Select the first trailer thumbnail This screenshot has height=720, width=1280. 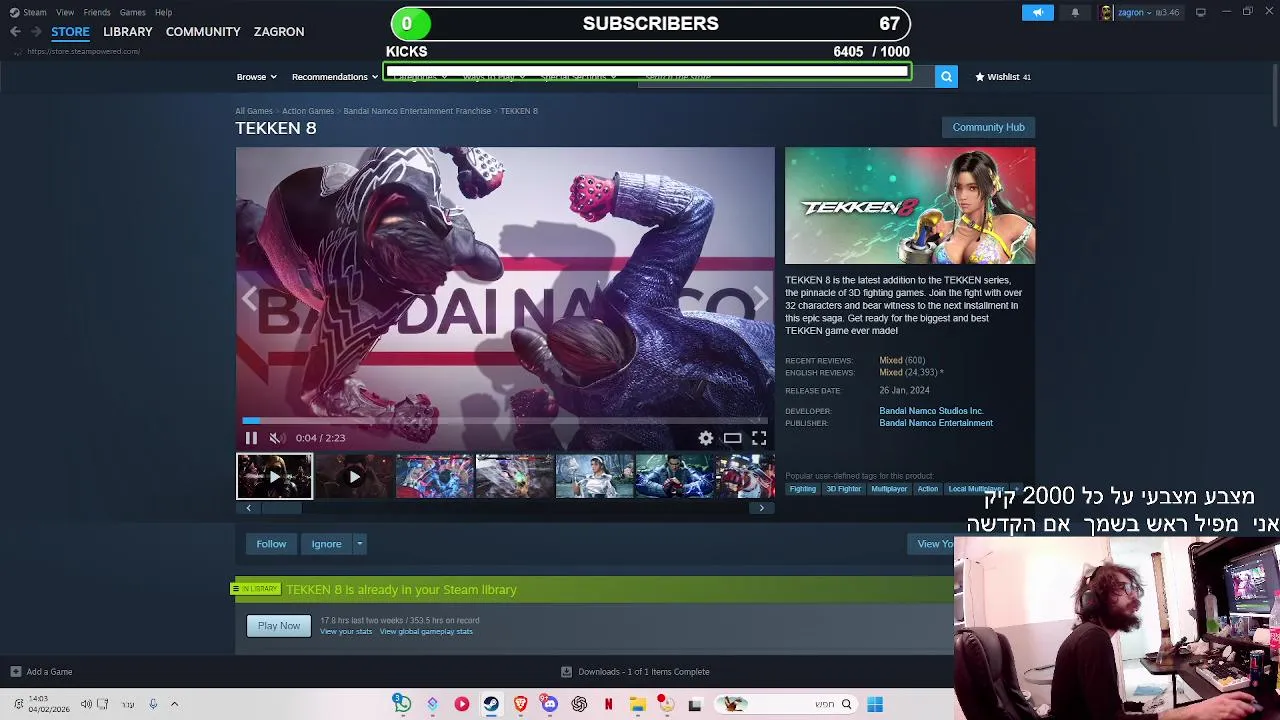(x=274, y=476)
